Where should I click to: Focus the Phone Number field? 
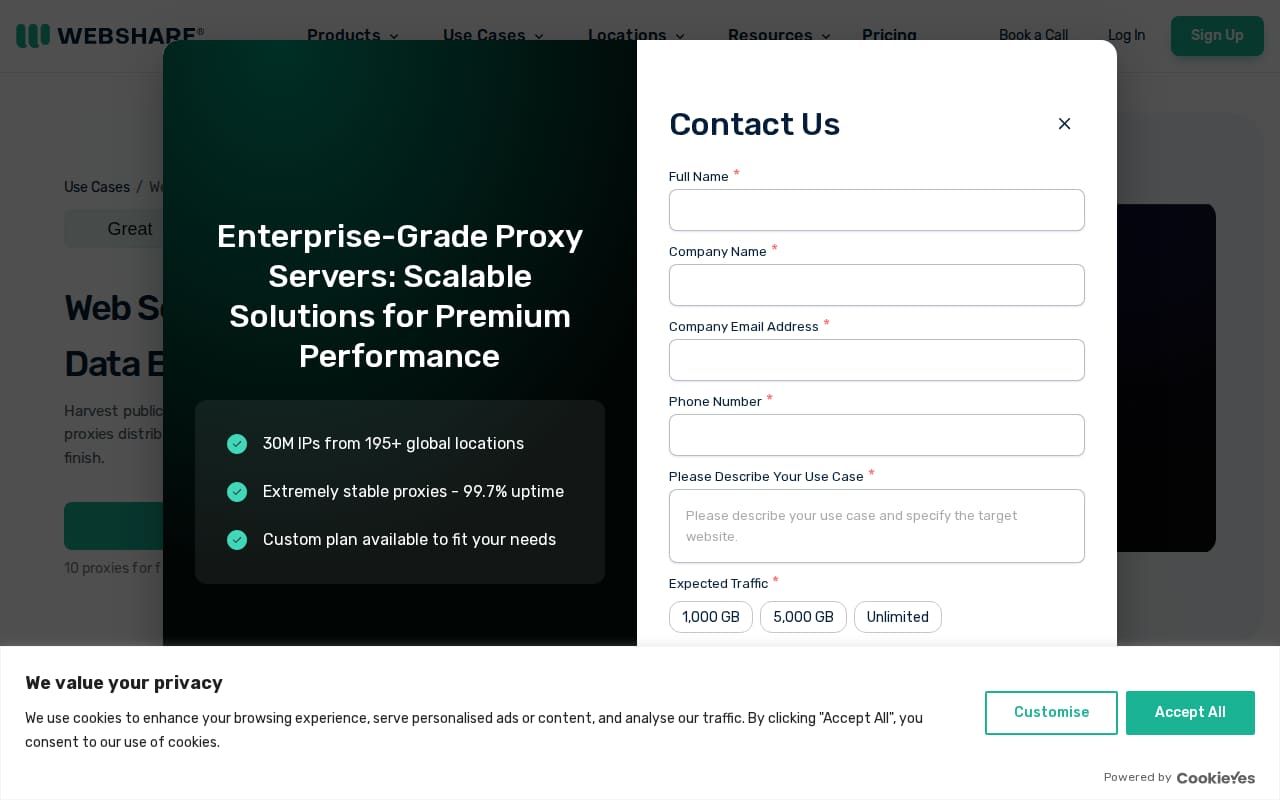(877, 435)
